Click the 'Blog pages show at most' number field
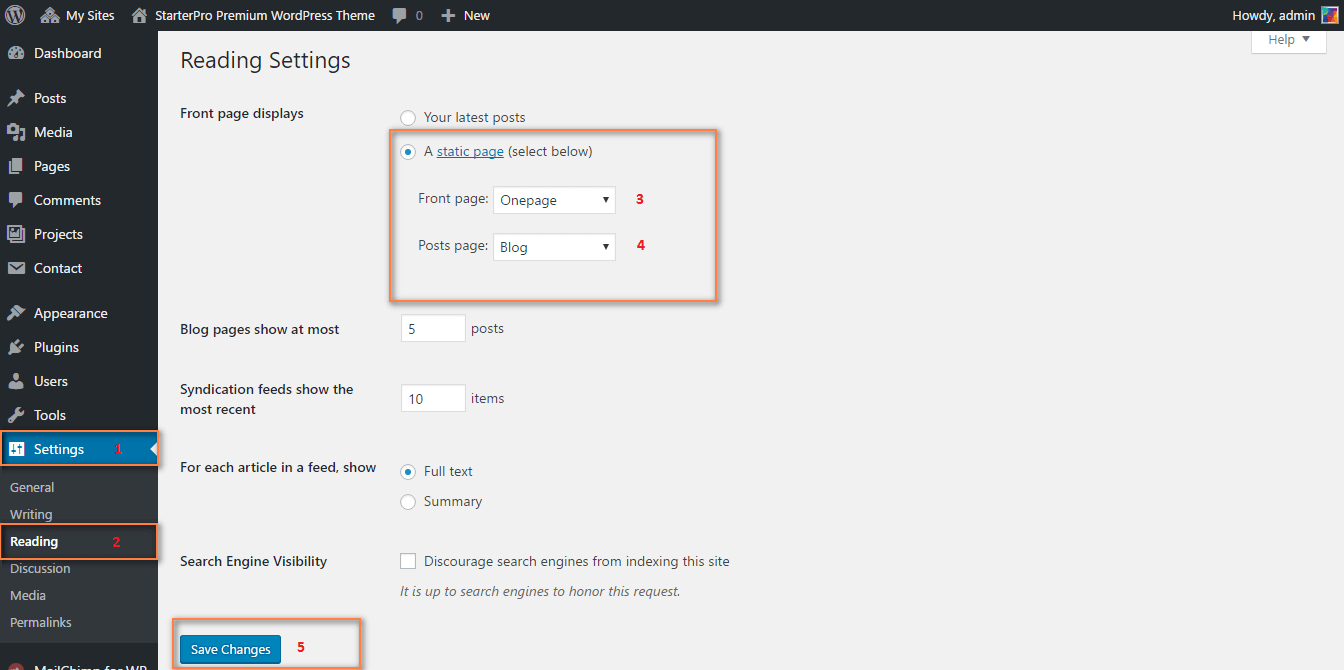 433,328
